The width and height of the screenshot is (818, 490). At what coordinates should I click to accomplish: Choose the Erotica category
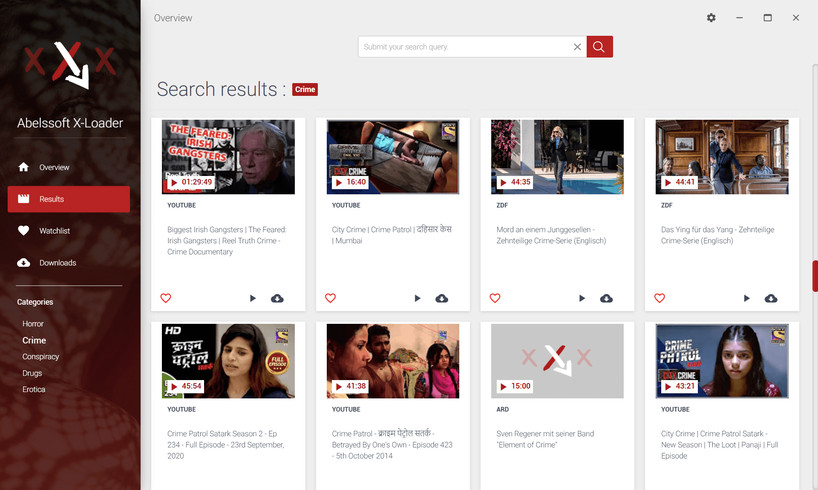[34, 389]
